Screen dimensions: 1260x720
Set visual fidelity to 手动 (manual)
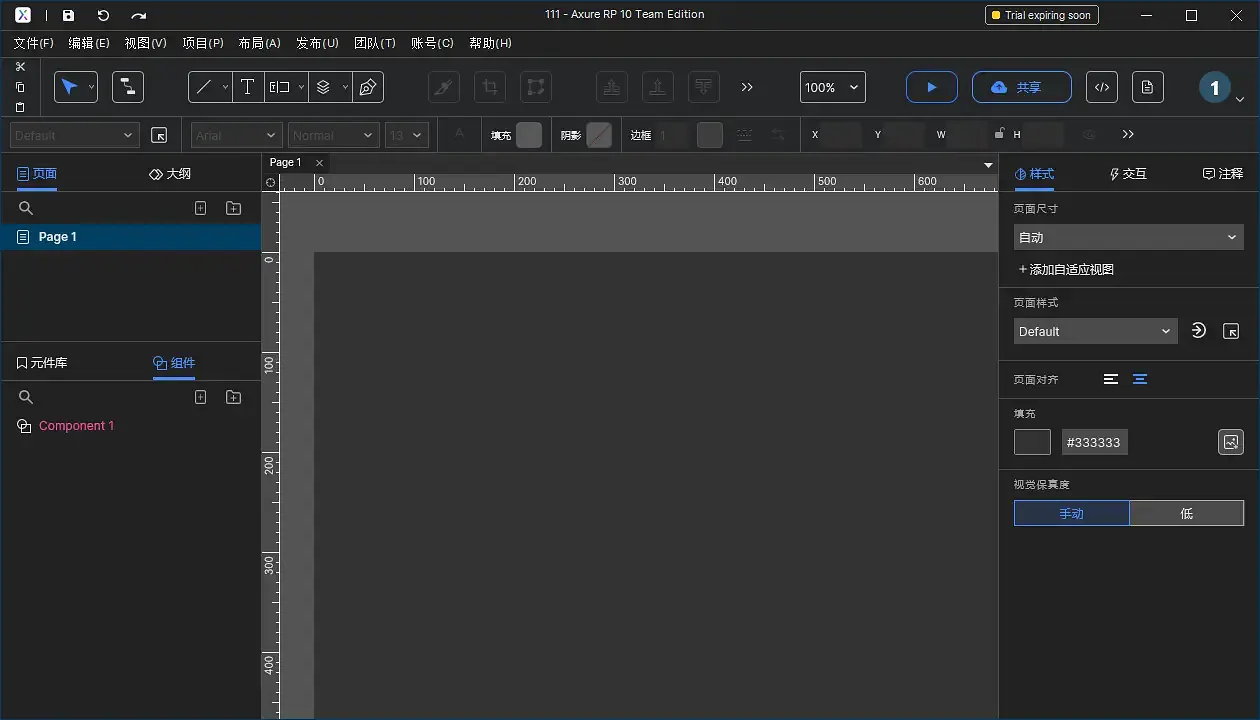tap(1071, 513)
